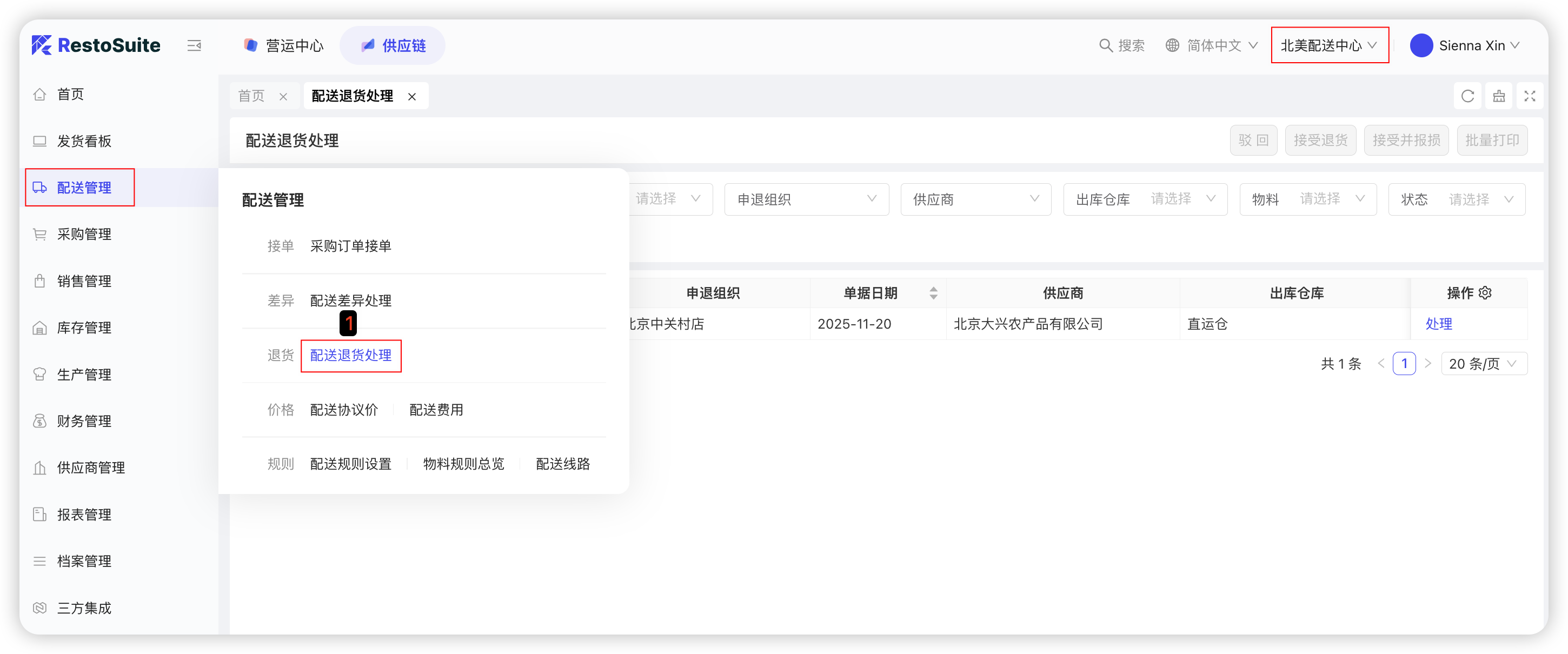Click the 处理 link in the table row
The image size is (1568, 654).
click(1438, 324)
